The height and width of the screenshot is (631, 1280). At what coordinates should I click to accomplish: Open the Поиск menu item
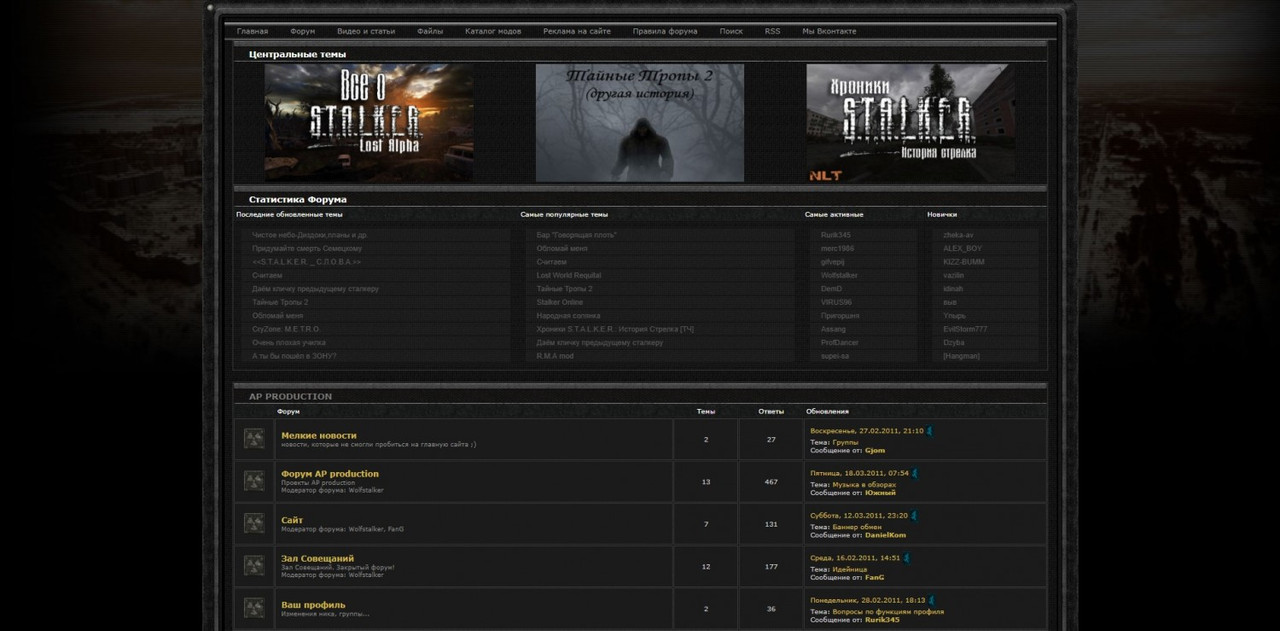(x=731, y=31)
